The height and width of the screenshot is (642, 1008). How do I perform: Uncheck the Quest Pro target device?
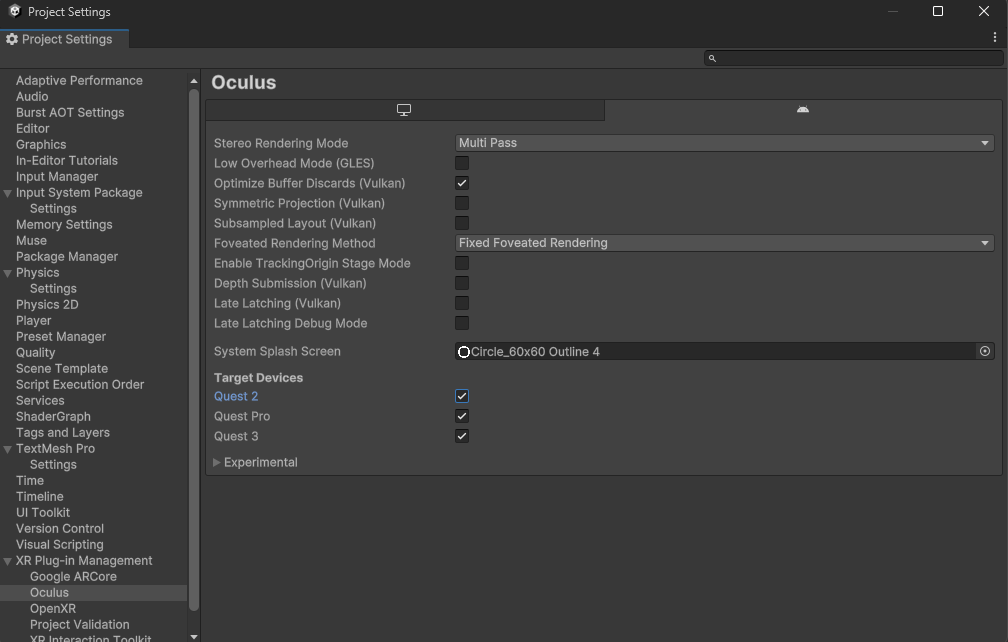[462, 416]
